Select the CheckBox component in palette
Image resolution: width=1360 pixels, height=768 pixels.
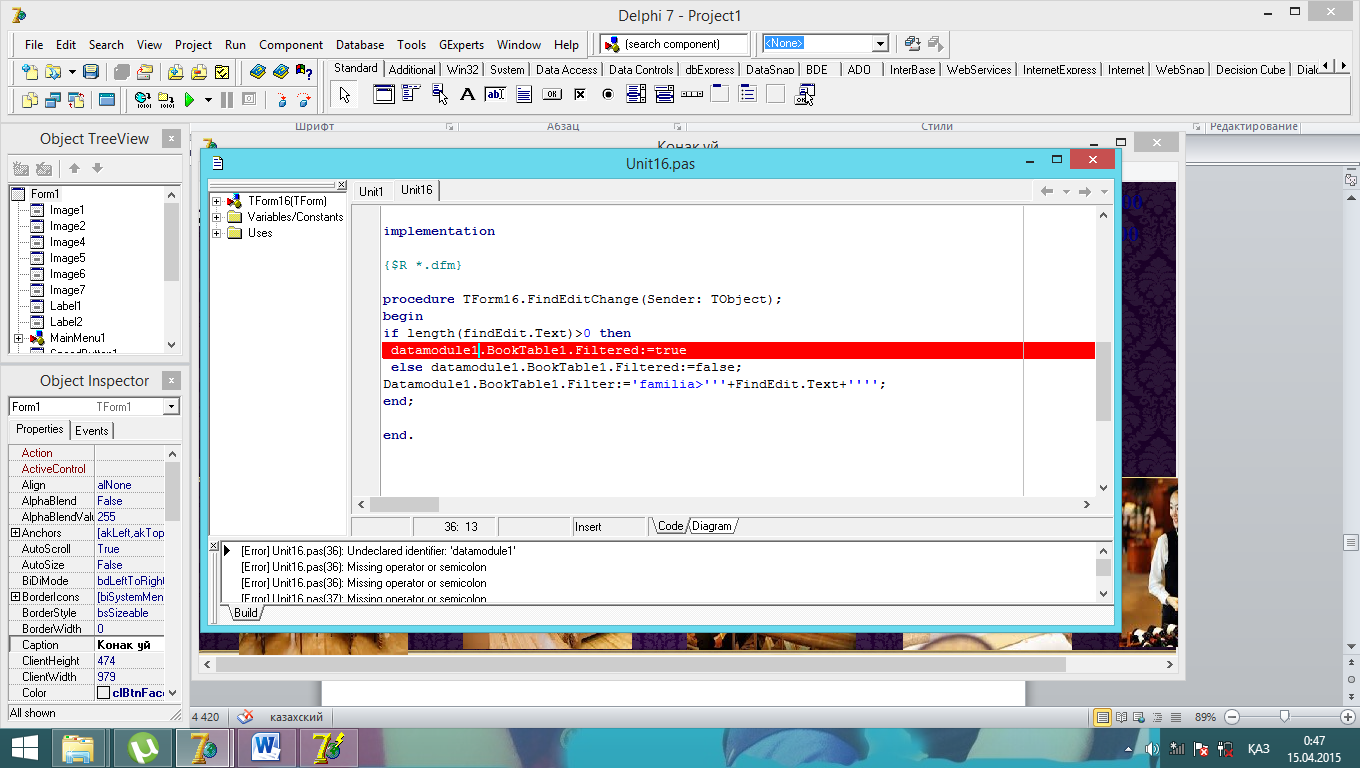point(579,94)
